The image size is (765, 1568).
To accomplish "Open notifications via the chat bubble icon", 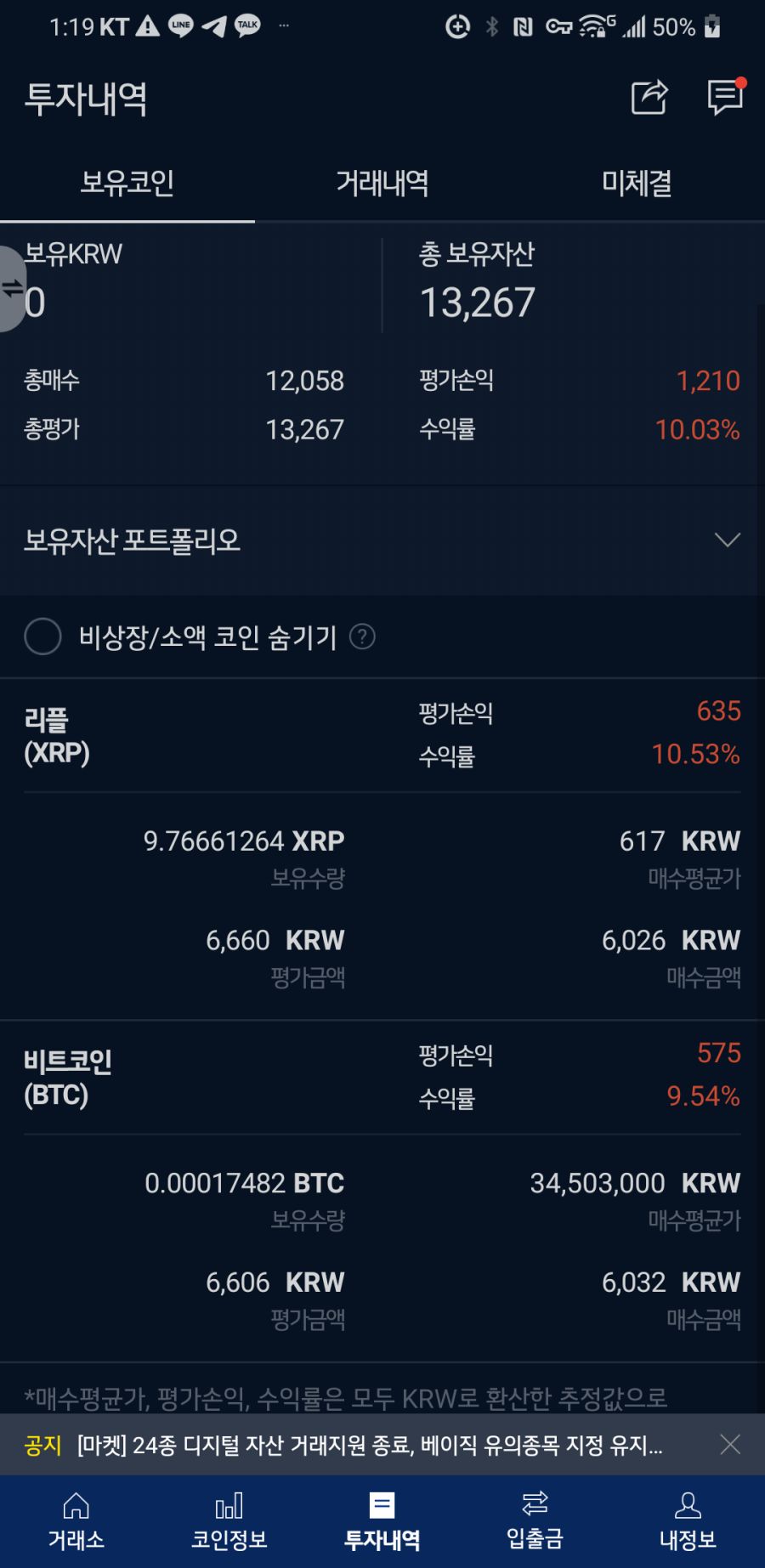I will [x=725, y=98].
